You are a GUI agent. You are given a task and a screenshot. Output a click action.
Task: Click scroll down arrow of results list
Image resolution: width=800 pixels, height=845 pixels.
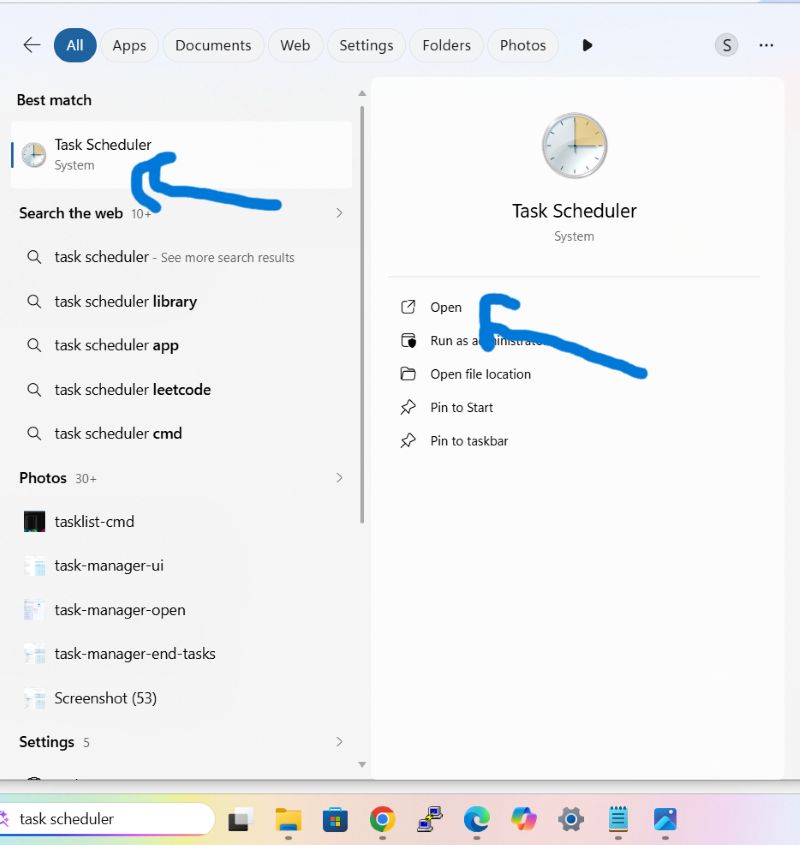tap(362, 765)
